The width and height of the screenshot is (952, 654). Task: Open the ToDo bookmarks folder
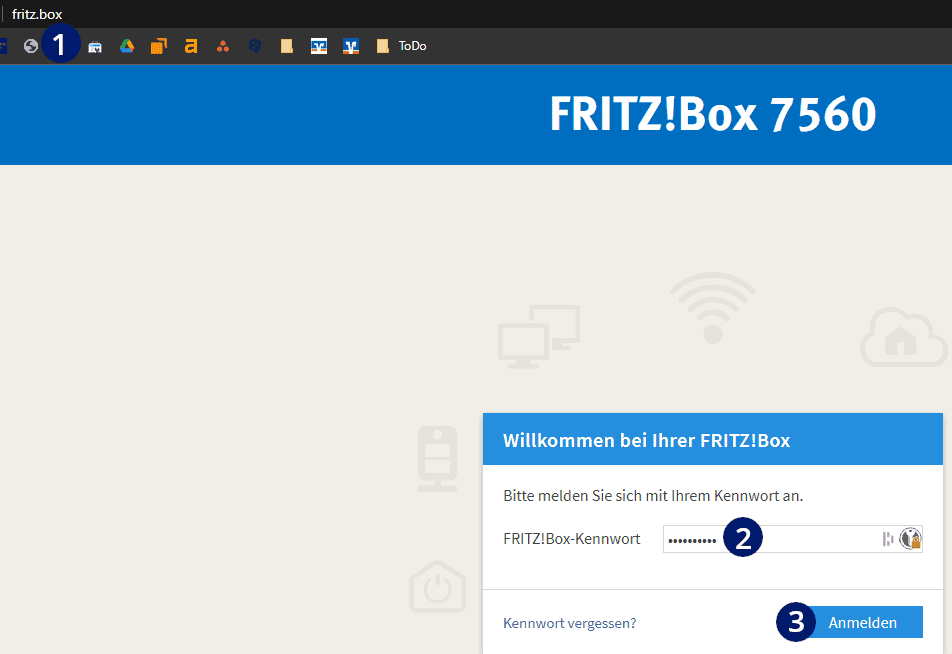pyautogui.click(x=401, y=46)
